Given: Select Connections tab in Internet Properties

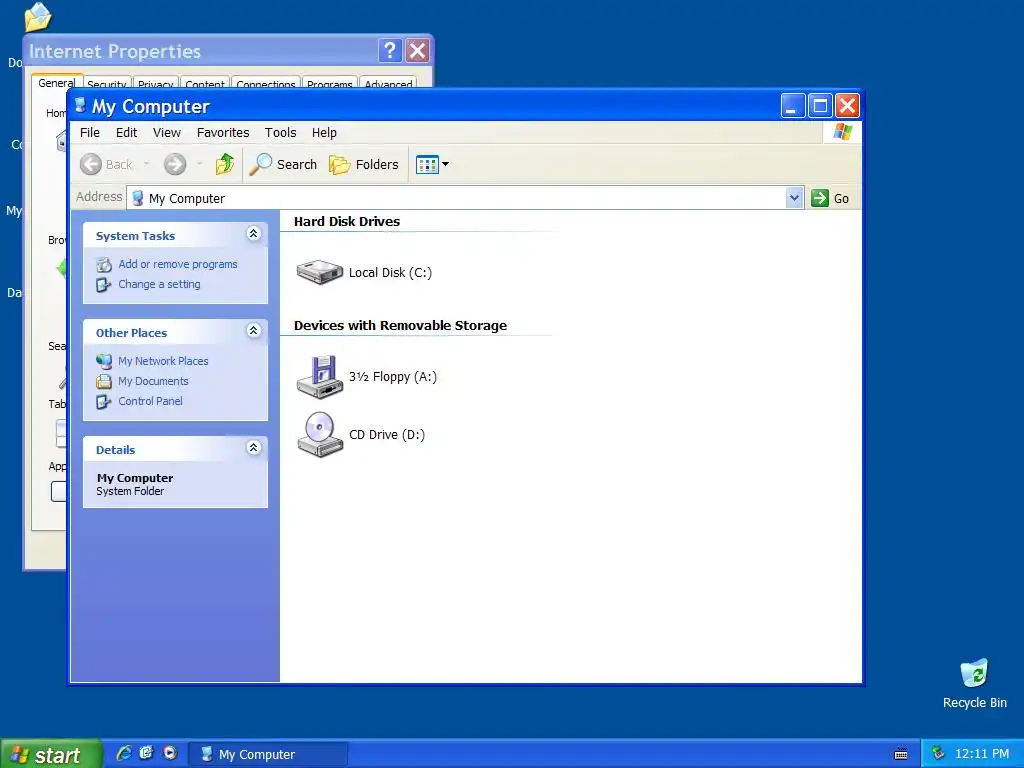Looking at the screenshot, I should [265, 84].
